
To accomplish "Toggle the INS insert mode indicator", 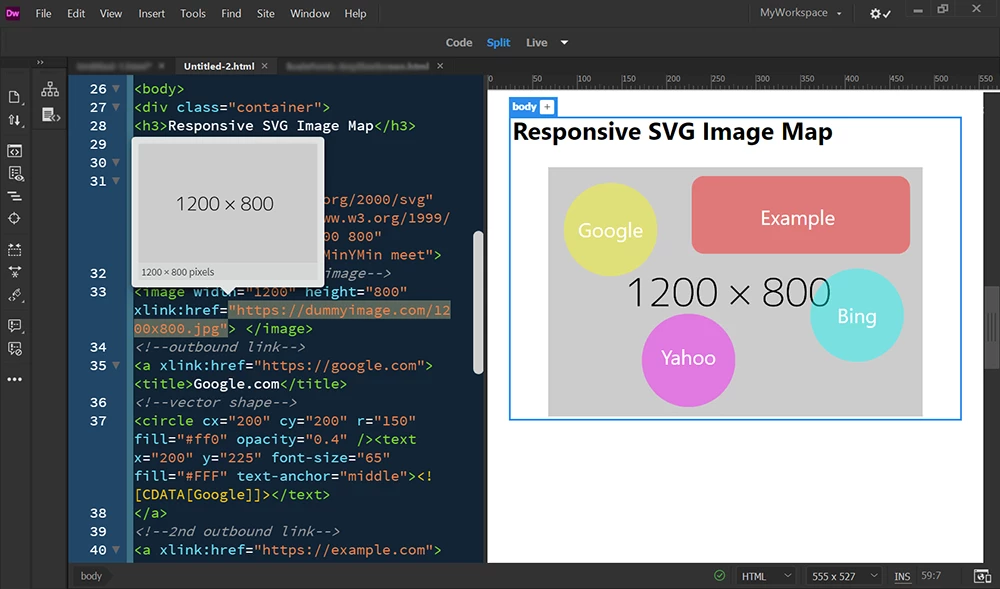I will point(902,576).
